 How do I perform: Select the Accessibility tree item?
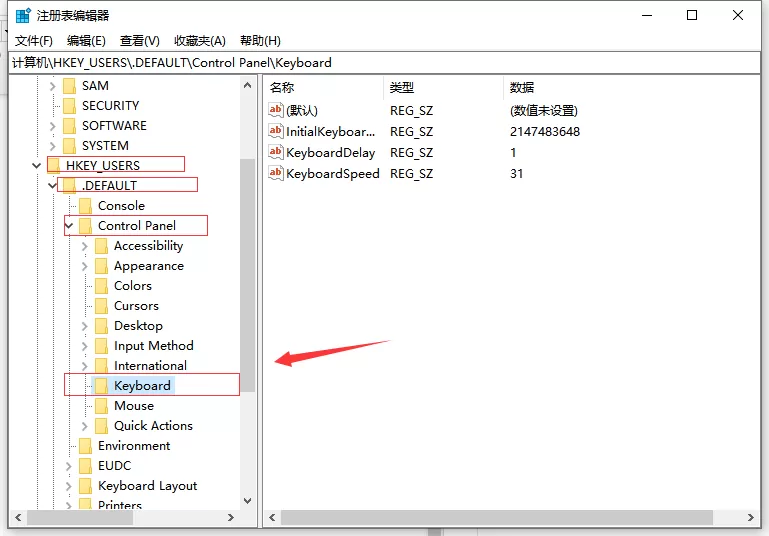click(149, 246)
